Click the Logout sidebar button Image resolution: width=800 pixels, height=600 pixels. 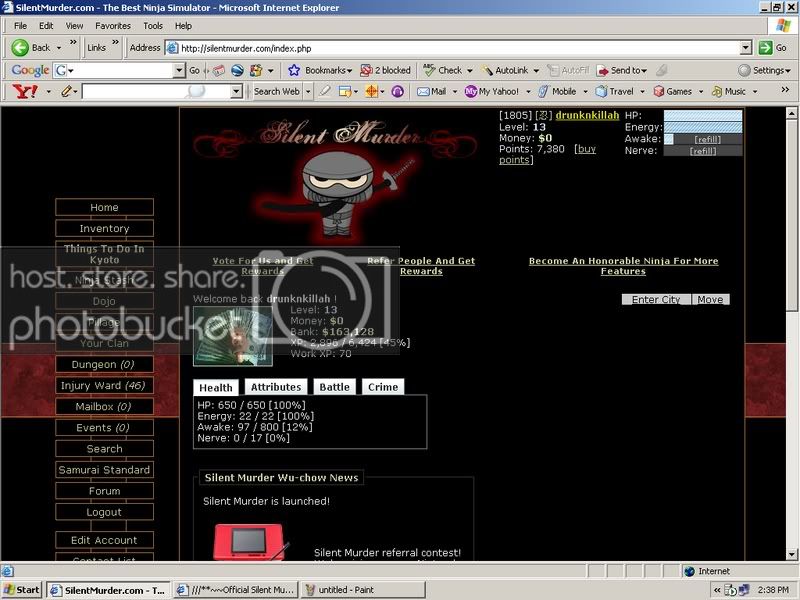click(x=104, y=512)
